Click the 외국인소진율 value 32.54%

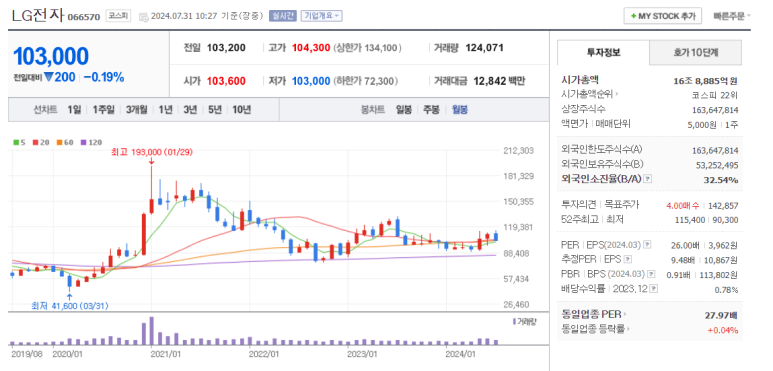pyautogui.click(x=721, y=180)
